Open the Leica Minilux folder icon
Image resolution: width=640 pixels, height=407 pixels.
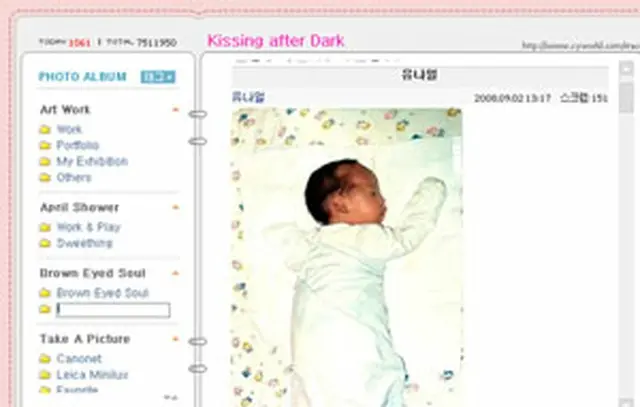click(x=45, y=375)
